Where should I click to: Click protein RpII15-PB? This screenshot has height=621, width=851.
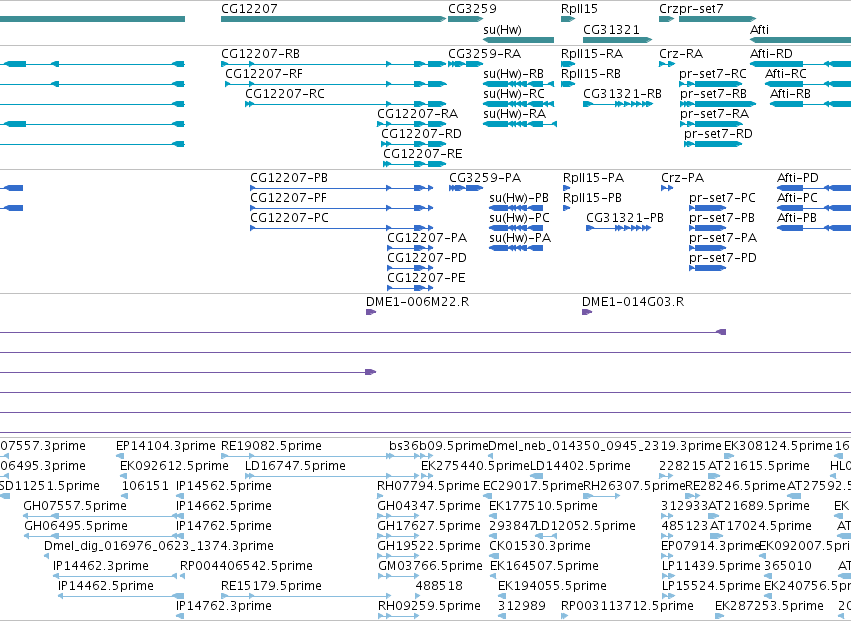click(x=567, y=208)
